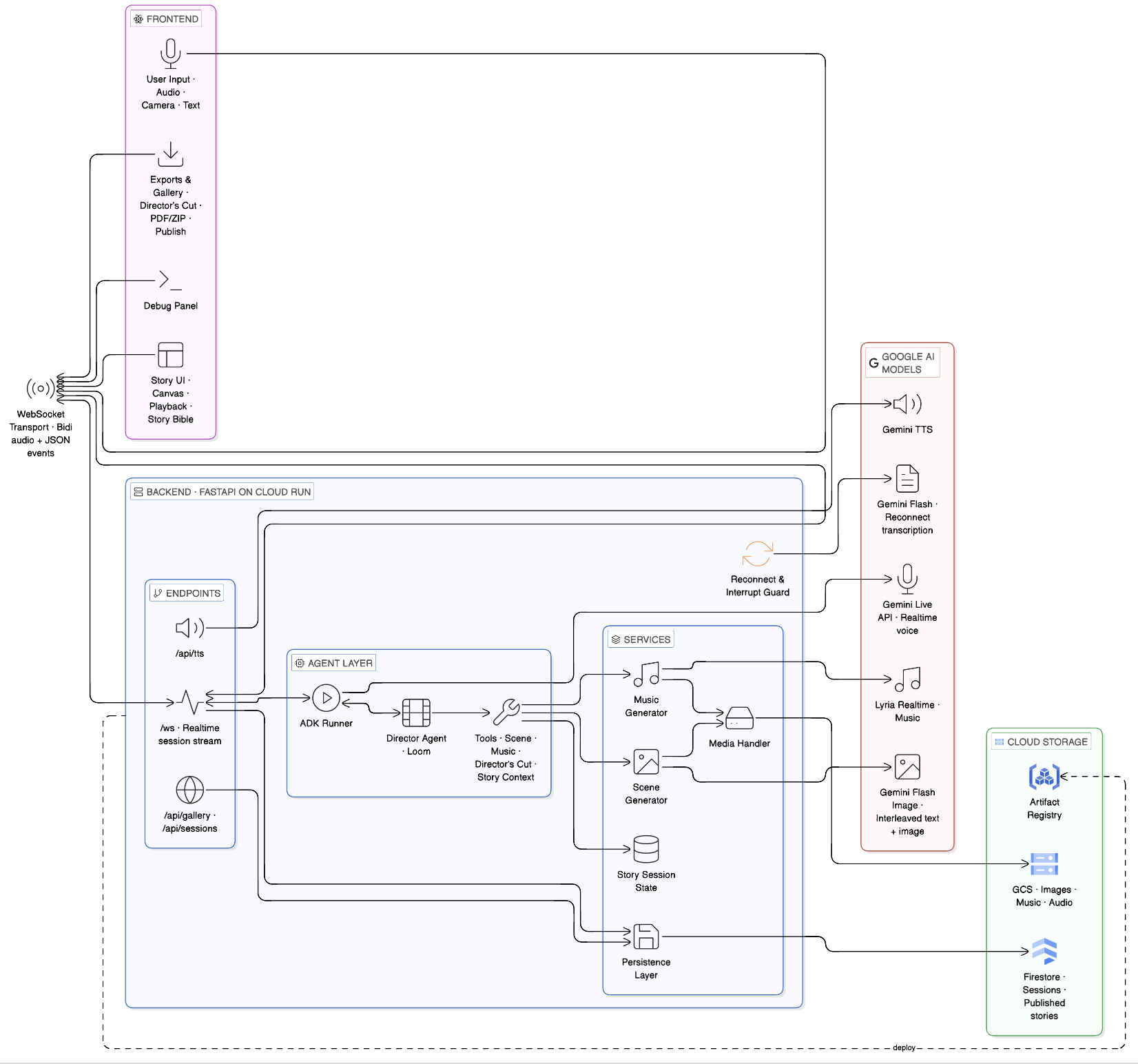Select the ENDPOINTS group label
This screenshot has height=1064, width=1138.
tap(187, 593)
